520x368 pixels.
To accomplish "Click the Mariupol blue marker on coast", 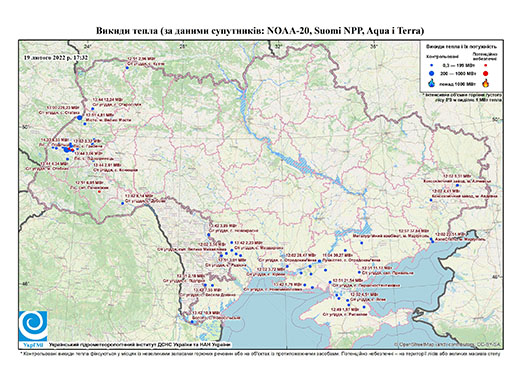I will pyautogui.click(x=432, y=241).
